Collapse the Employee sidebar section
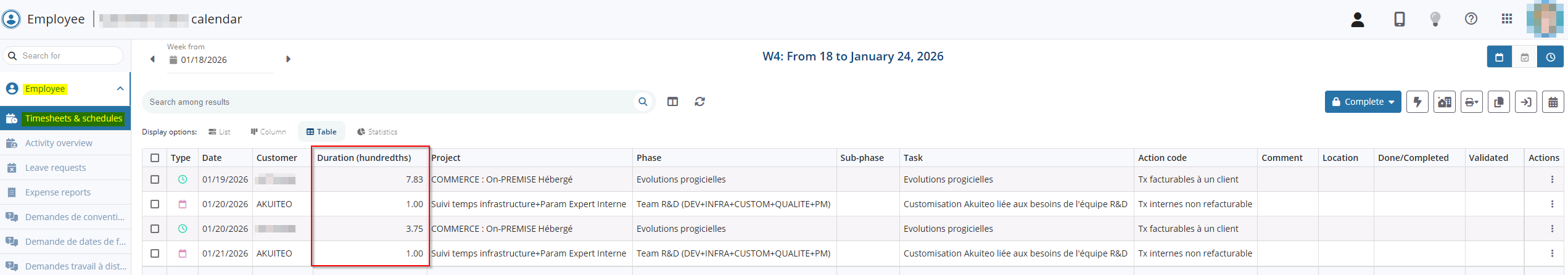Screen dimensions: 1568x275 pyautogui.click(x=120, y=89)
